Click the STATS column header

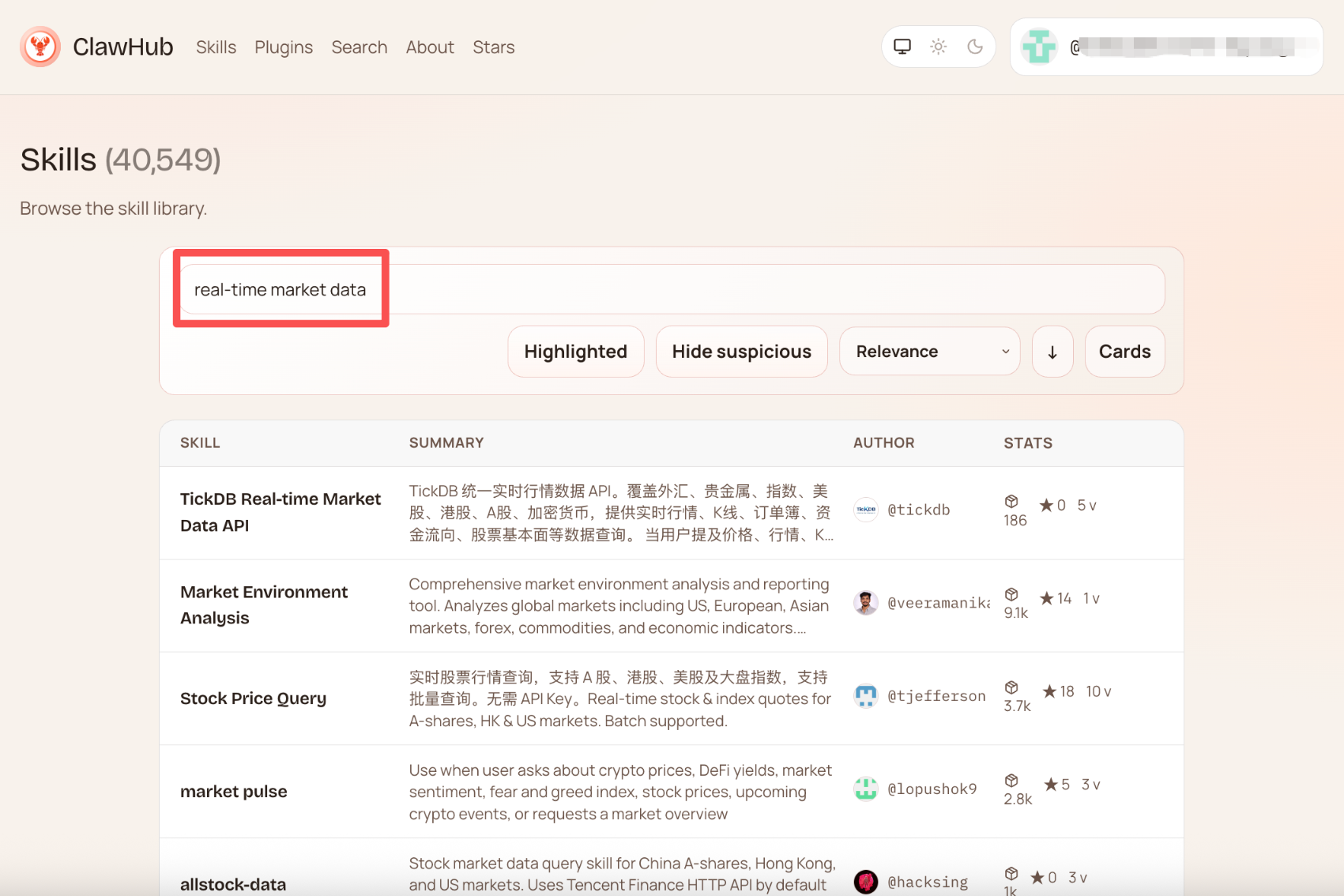coord(1028,443)
